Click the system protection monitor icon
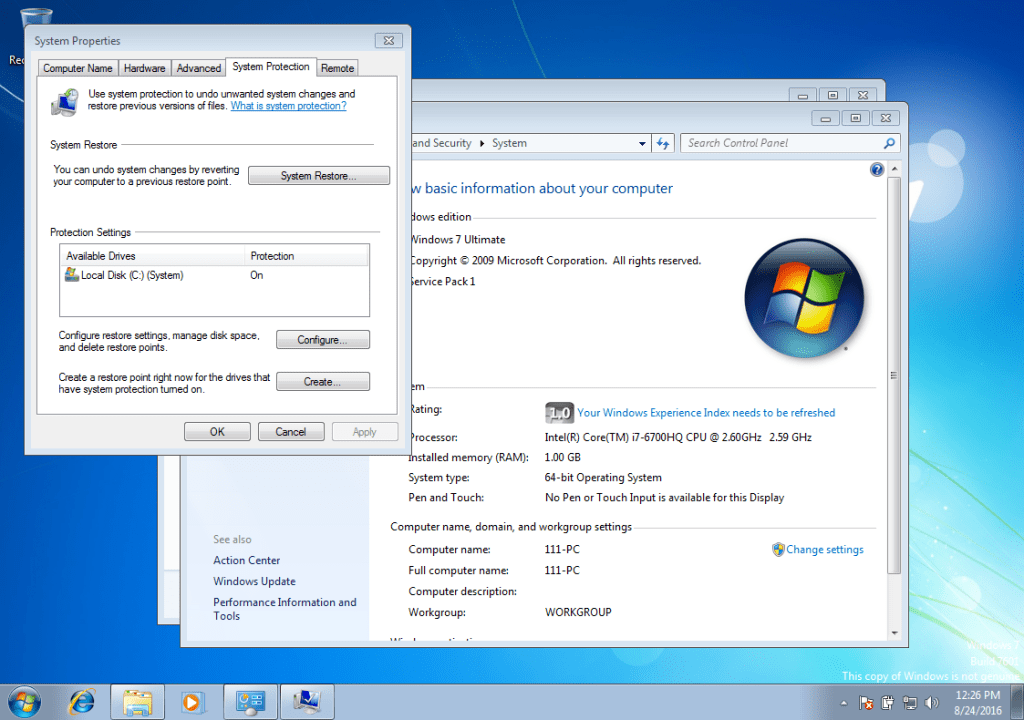The image size is (1024, 720). (x=65, y=103)
